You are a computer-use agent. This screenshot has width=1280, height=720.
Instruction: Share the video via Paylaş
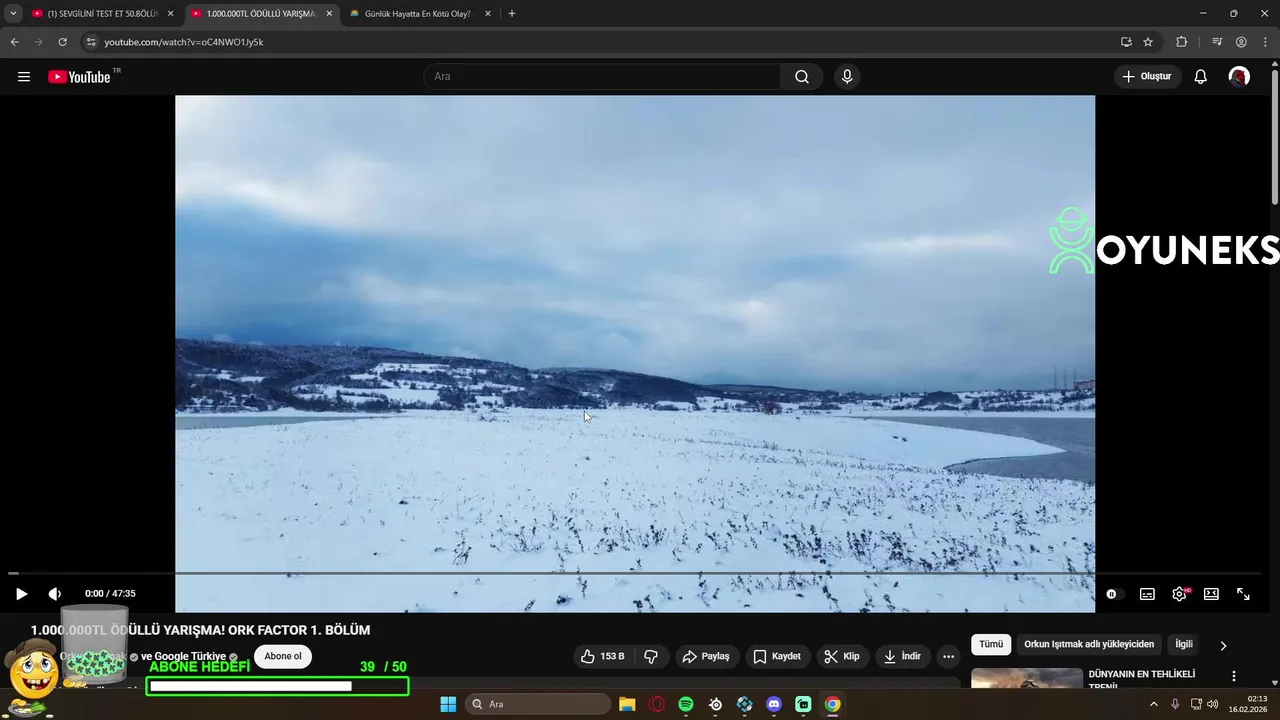point(706,656)
